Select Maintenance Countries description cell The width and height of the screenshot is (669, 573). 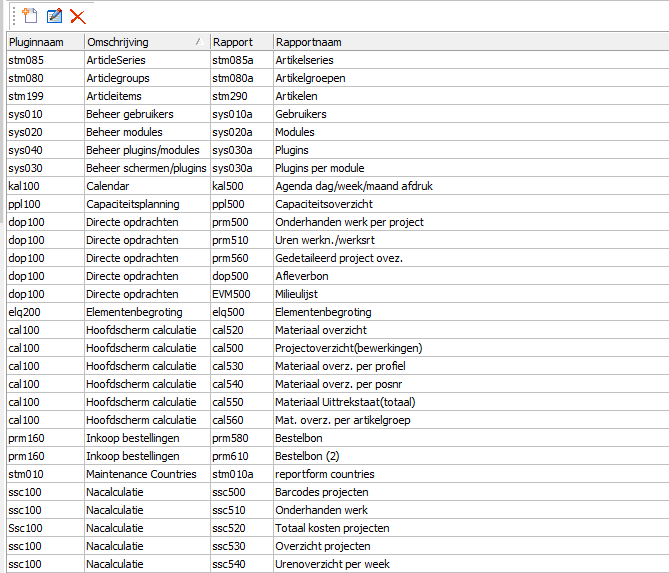click(147, 474)
